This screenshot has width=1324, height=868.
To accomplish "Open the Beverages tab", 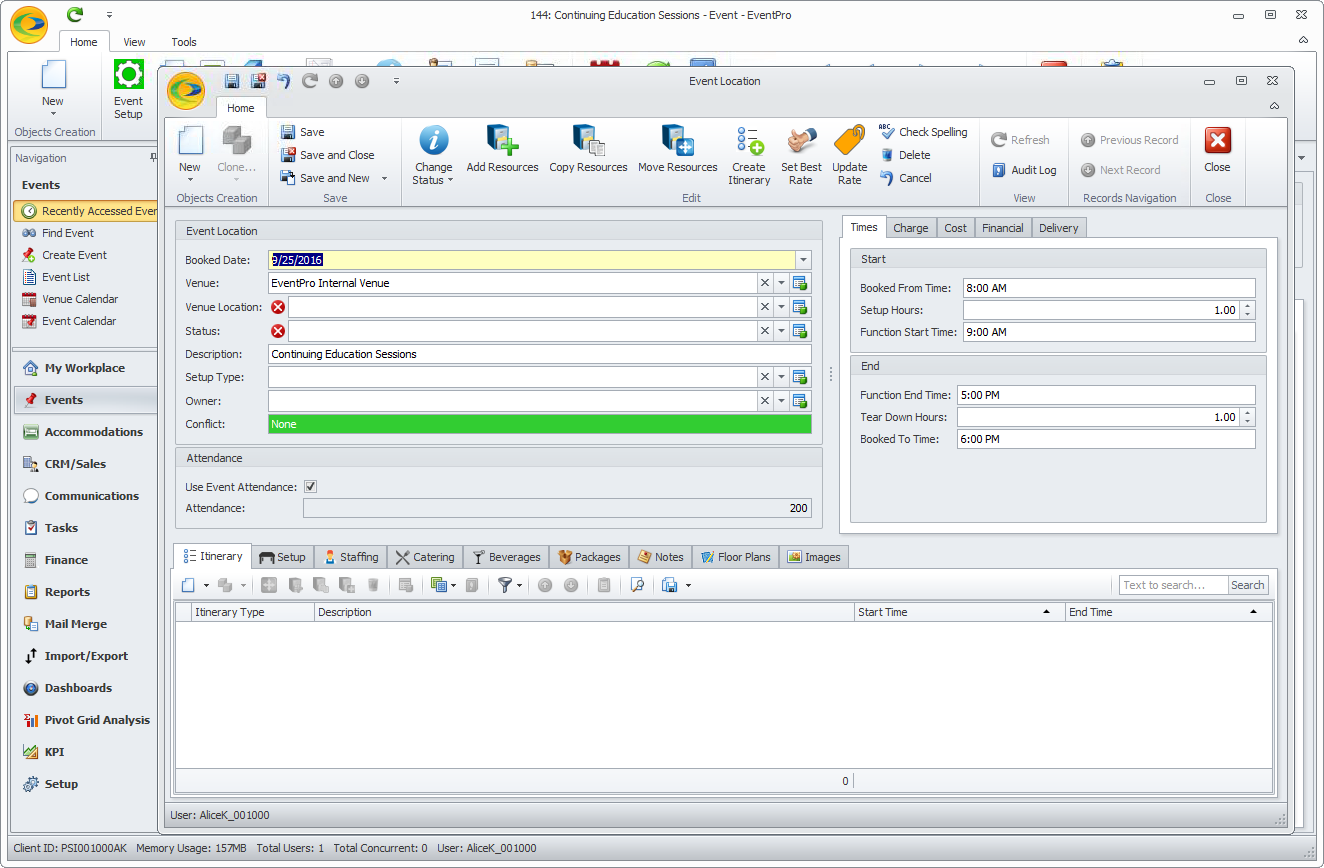I will pyautogui.click(x=506, y=557).
